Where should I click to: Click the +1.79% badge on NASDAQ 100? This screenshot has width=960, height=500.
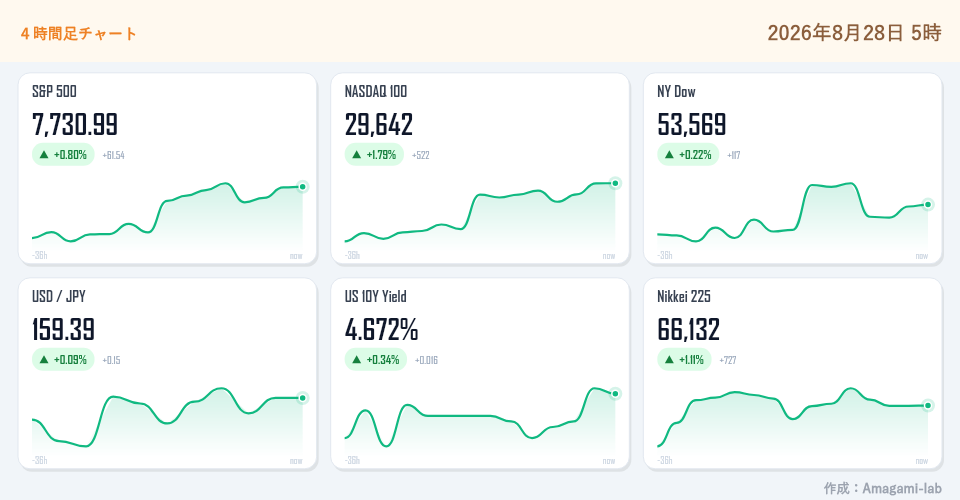(374, 155)
